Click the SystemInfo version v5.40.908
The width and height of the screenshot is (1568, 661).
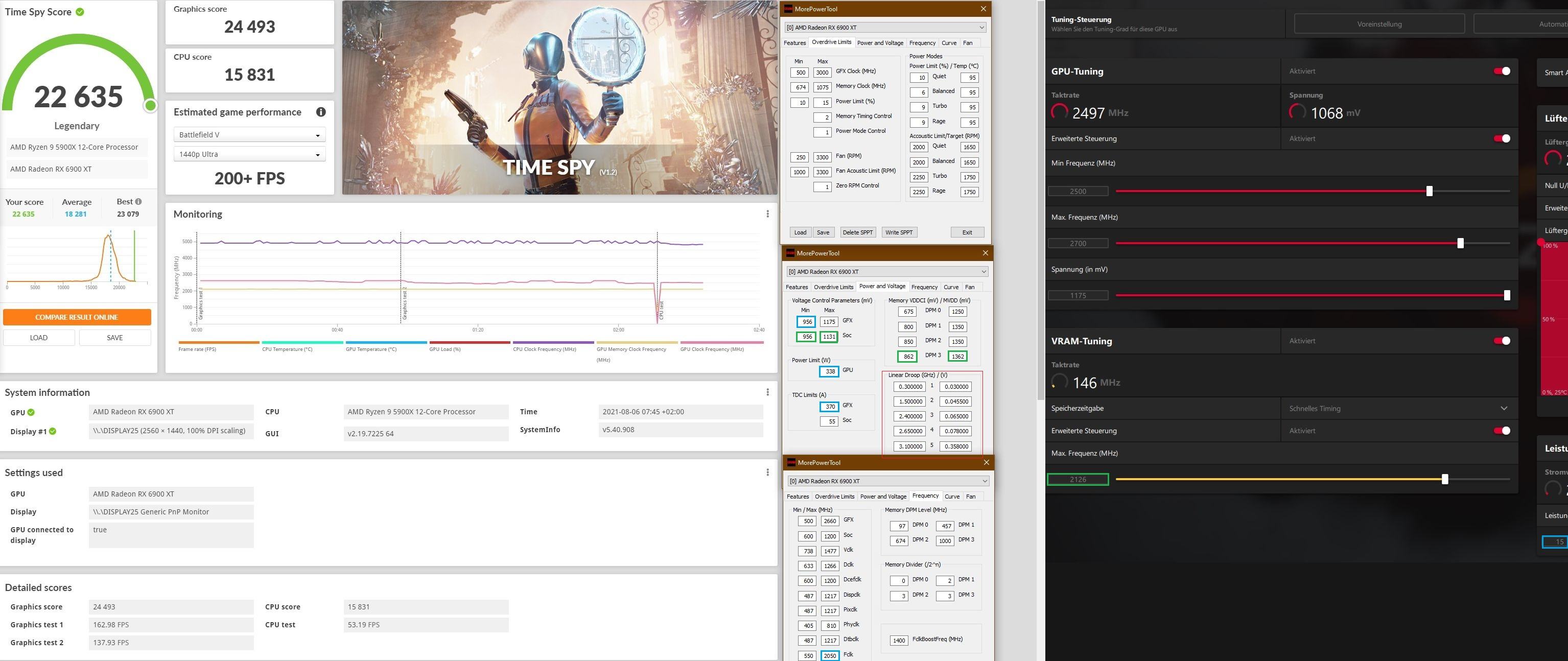[x=681, y=430]
